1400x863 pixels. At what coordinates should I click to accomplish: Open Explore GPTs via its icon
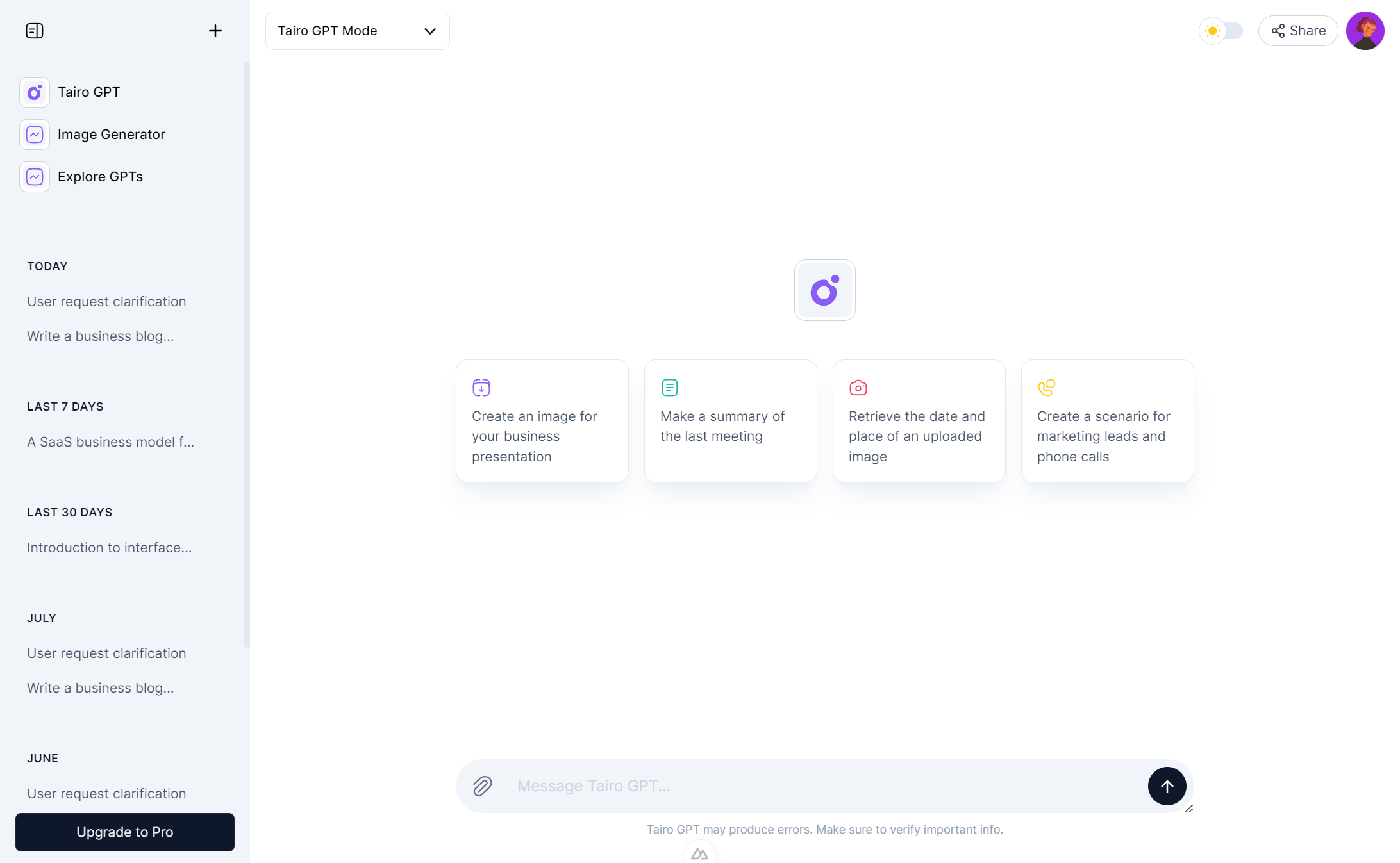point(34,177)
